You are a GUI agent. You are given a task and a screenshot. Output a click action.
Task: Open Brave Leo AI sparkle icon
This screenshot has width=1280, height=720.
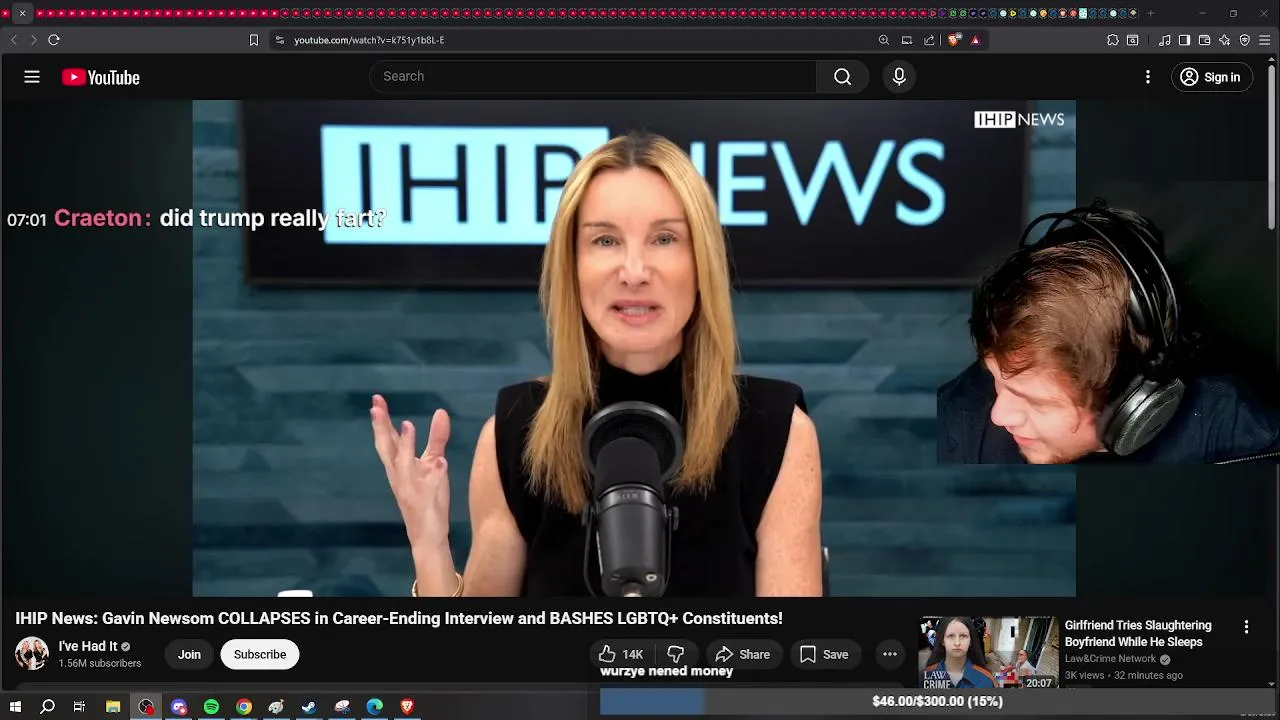coord(1224,40)
